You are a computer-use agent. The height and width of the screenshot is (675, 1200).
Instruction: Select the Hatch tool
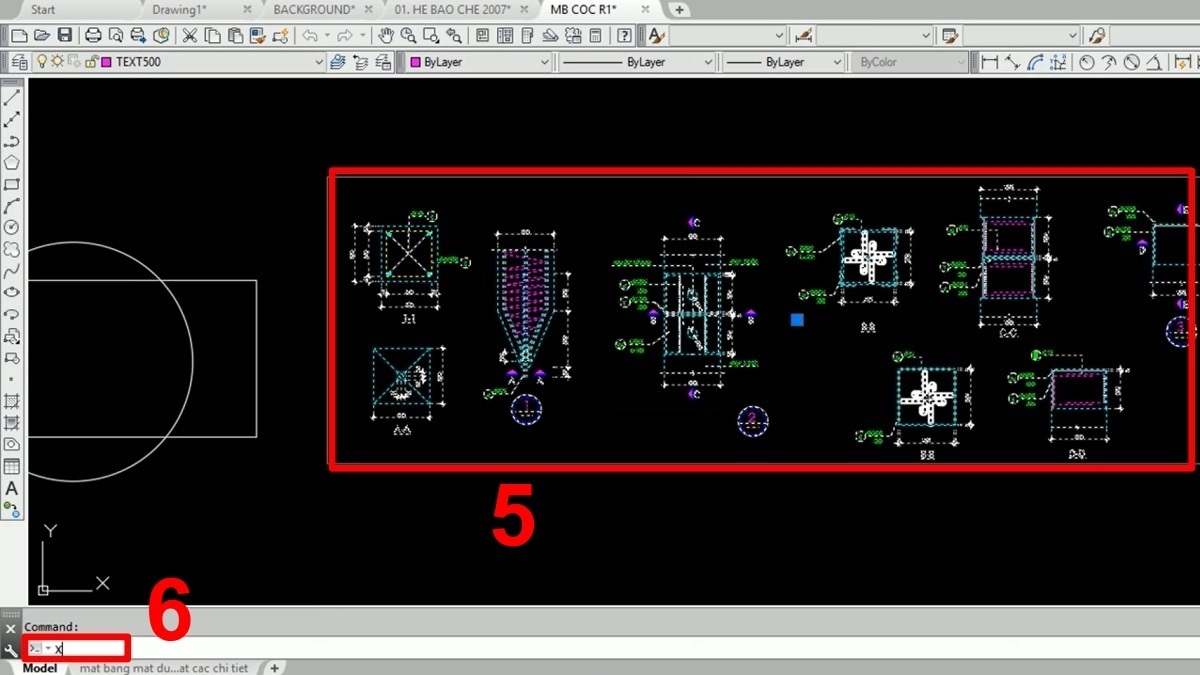coord(12,401)
